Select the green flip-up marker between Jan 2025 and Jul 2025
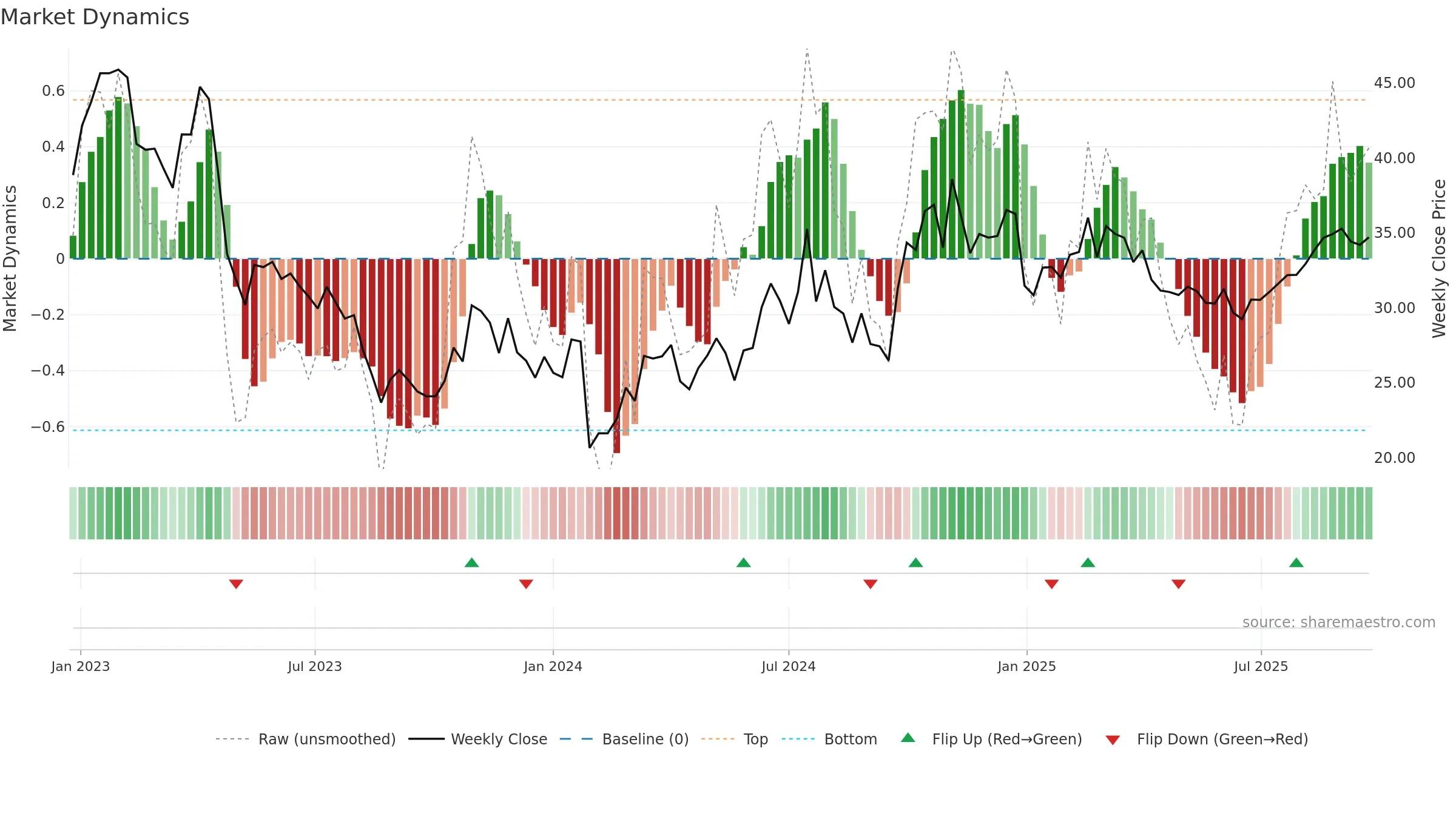Image resolution: width=1456 pixels, height=819 pixels. click(1088, 562)
